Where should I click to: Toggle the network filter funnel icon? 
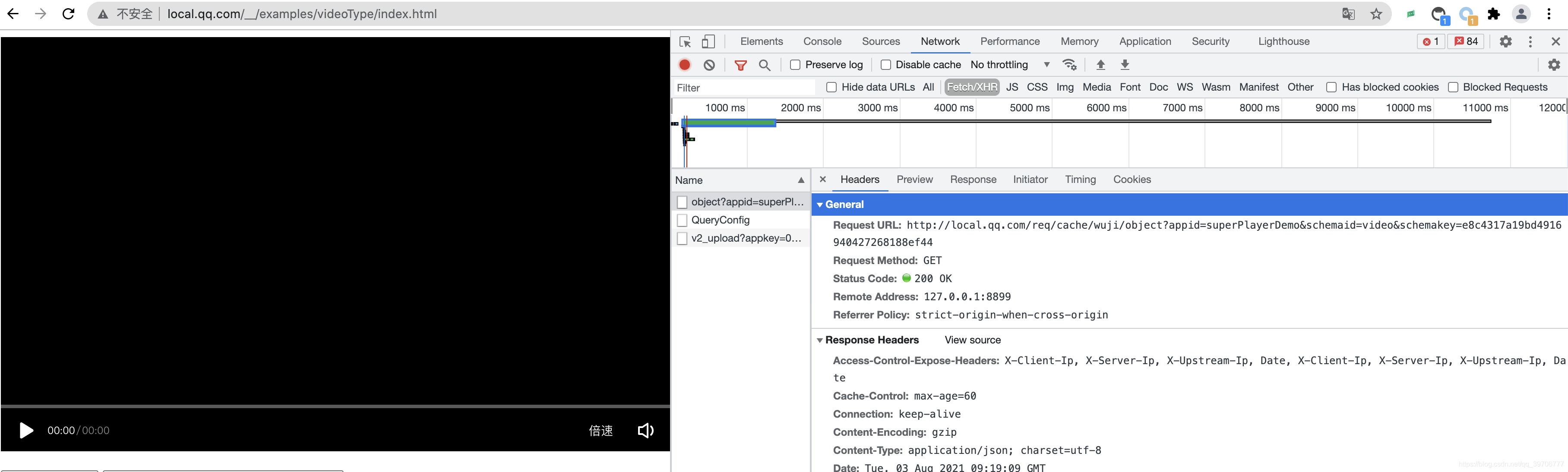pyautogui.click(x=740, y=64)
